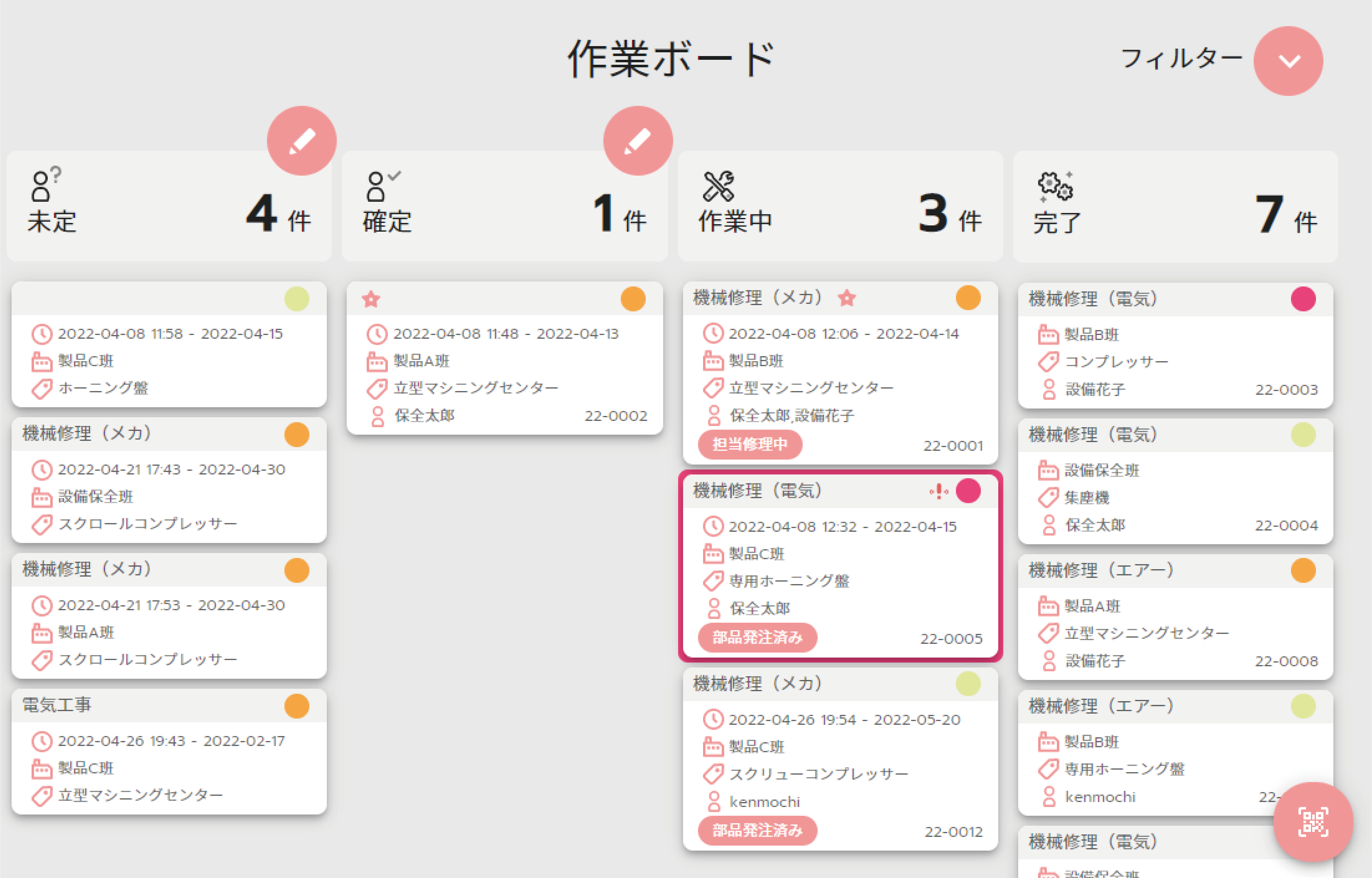The image size is (1372, 878).
Task: Click the star icon on card 22-0001
Action: (847, 298)
